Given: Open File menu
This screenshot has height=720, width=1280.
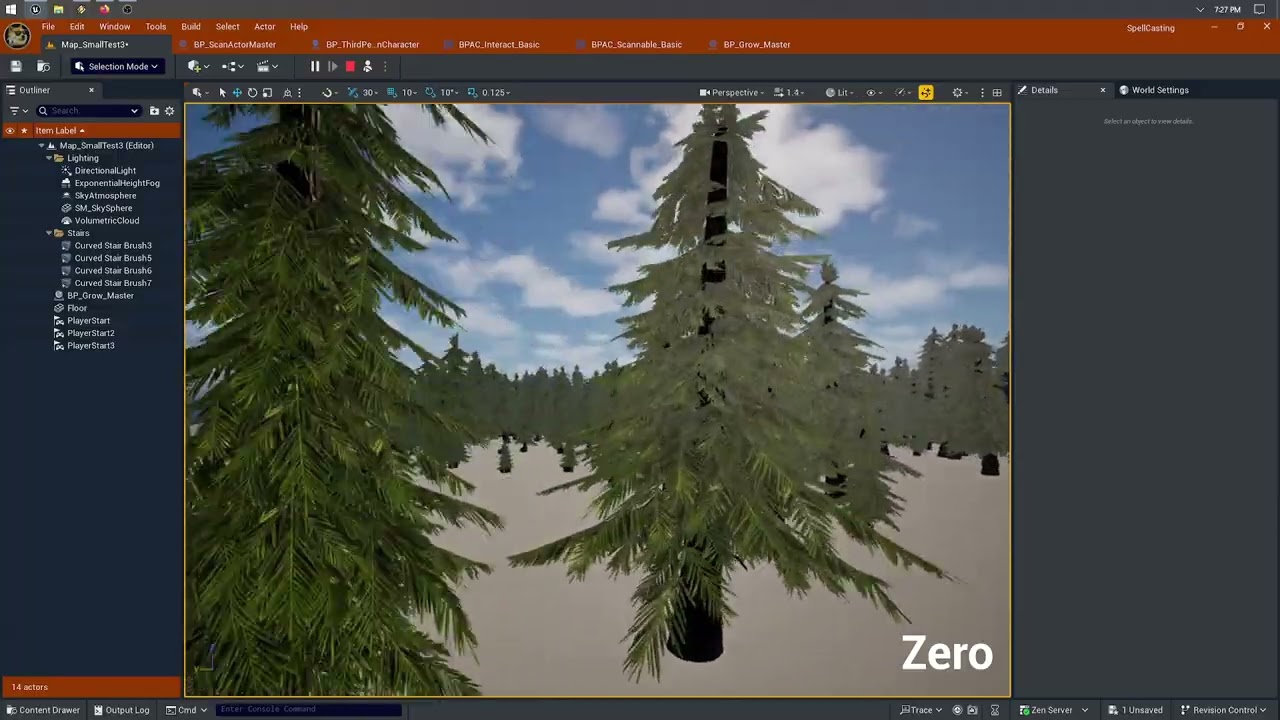Looking at the screenshot, I should pyautogui.click(x=48, y=27).
